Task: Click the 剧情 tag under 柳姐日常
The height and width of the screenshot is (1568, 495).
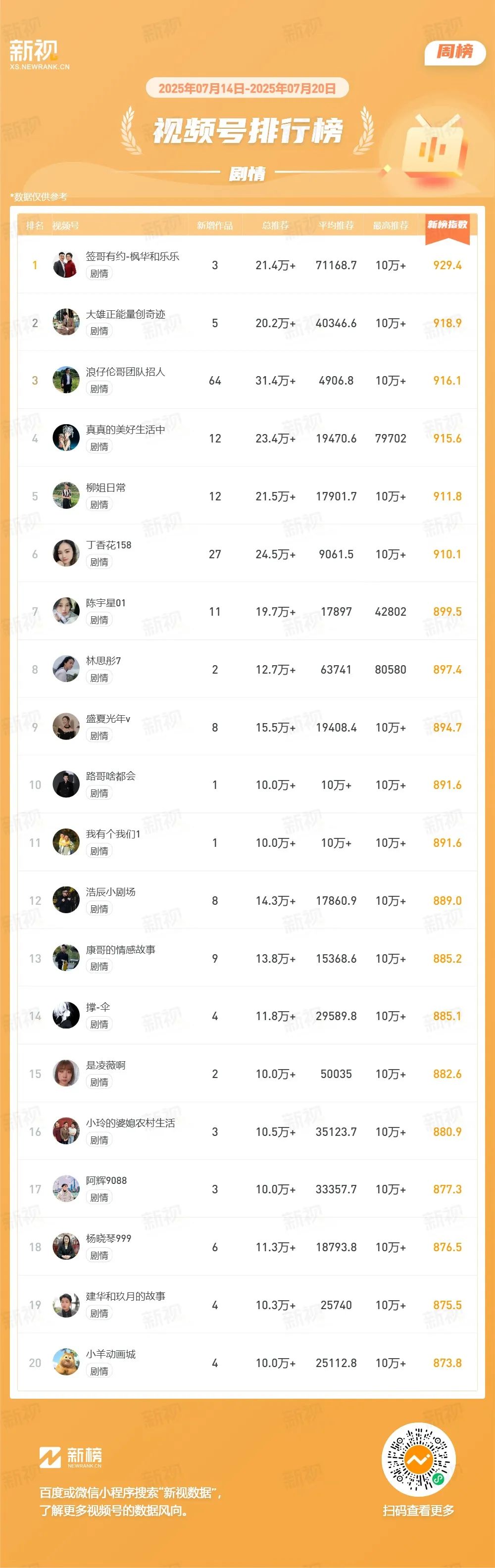Action: tap(99, 505)
